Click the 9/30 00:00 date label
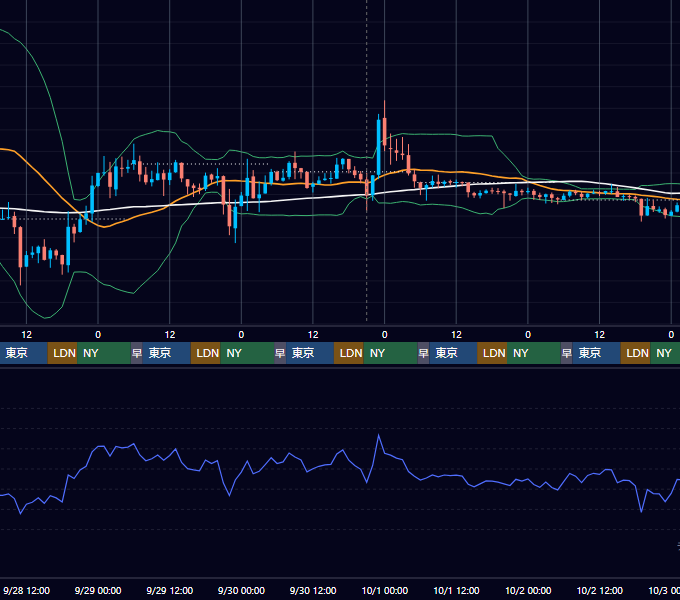Viewport: 680px width, 600px height. click(241, 590)
